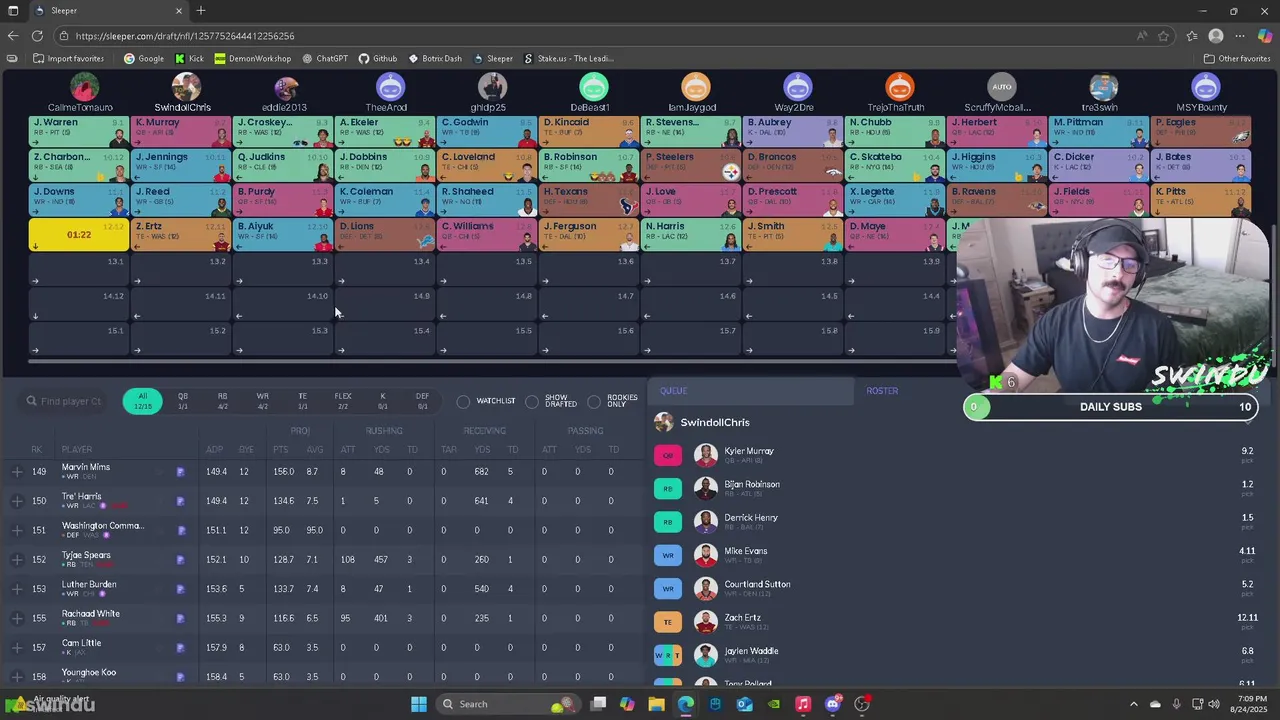Click the Windows taskbar Search box

509,704
